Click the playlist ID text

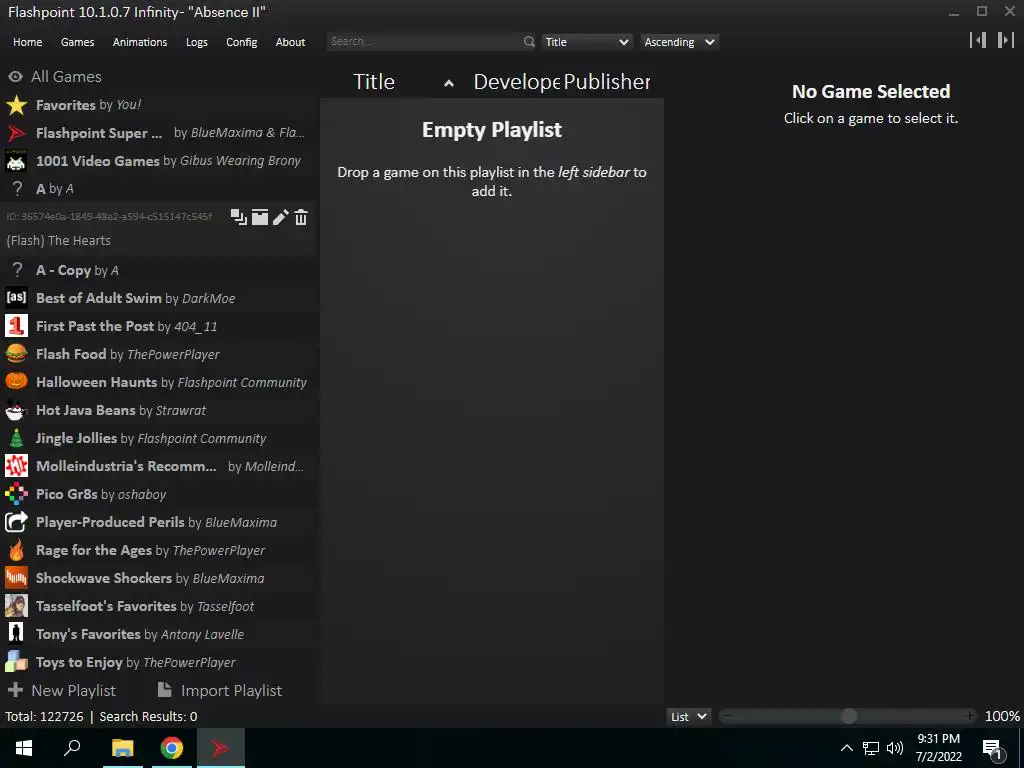pos(110,216)
